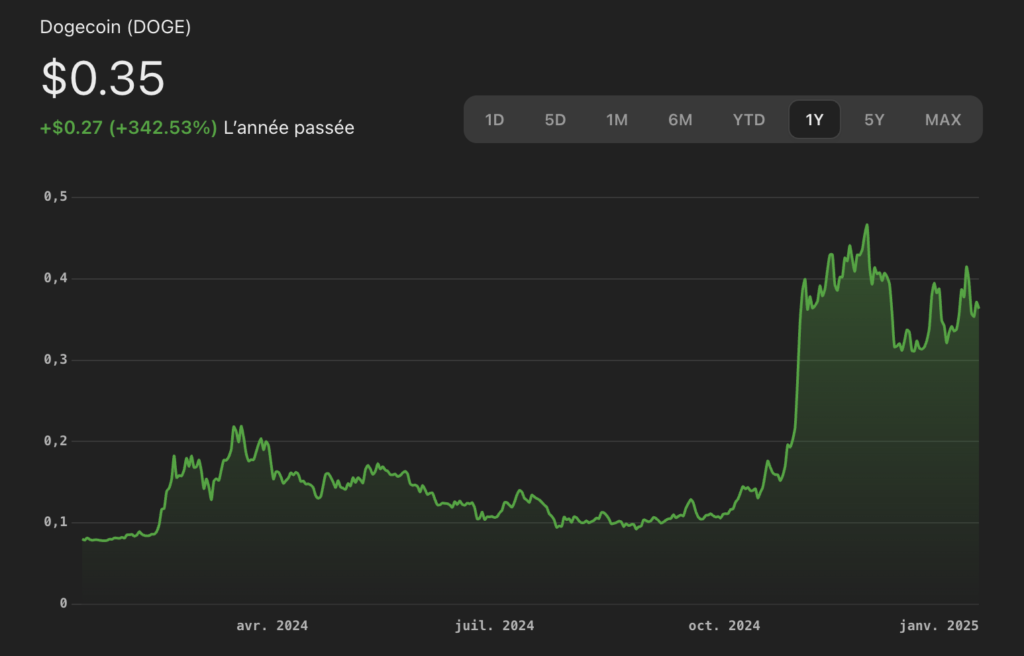Click the chart's highest price peak
1024x656 pixels.
pyautogui.click(x=866, y=226)
